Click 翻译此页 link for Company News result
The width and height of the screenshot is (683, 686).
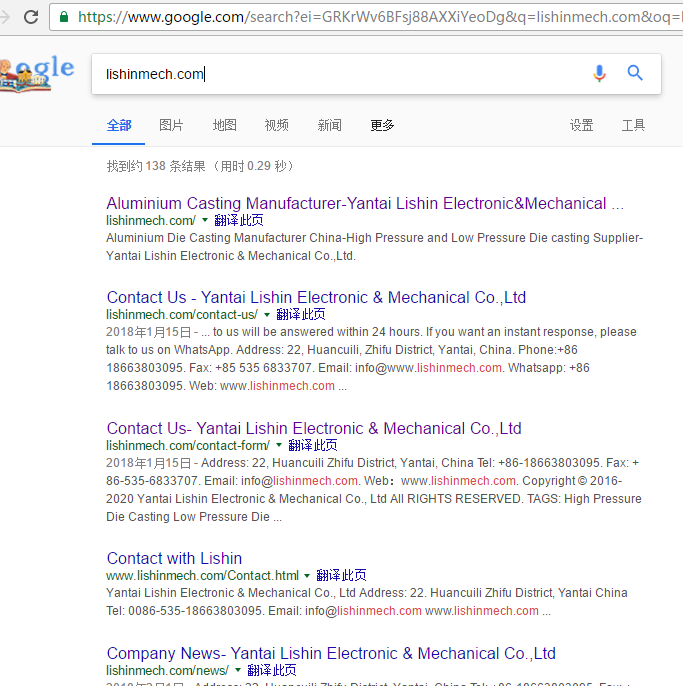click(272, 670)
